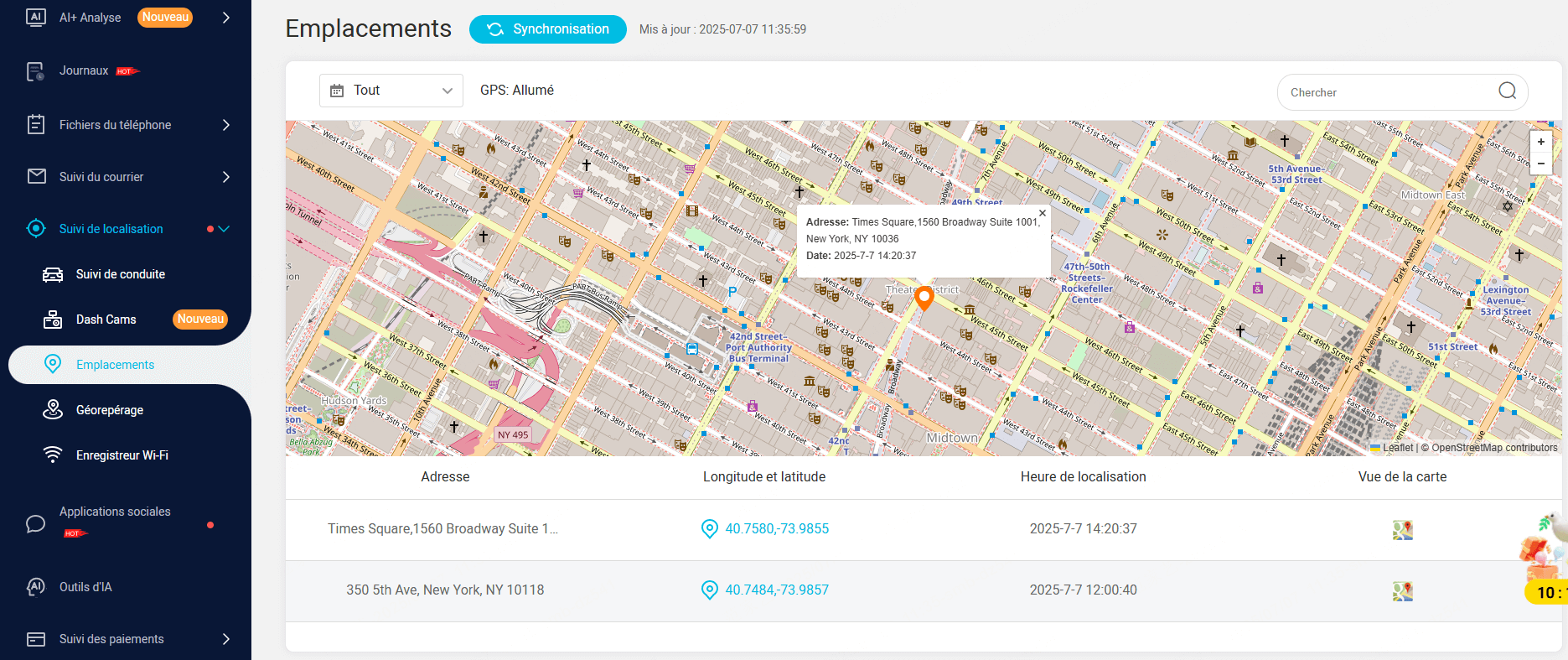This screenshot has width=1568, height=660.
Task: Expand AI+ Analyse chevron
Action: (226, 18)
